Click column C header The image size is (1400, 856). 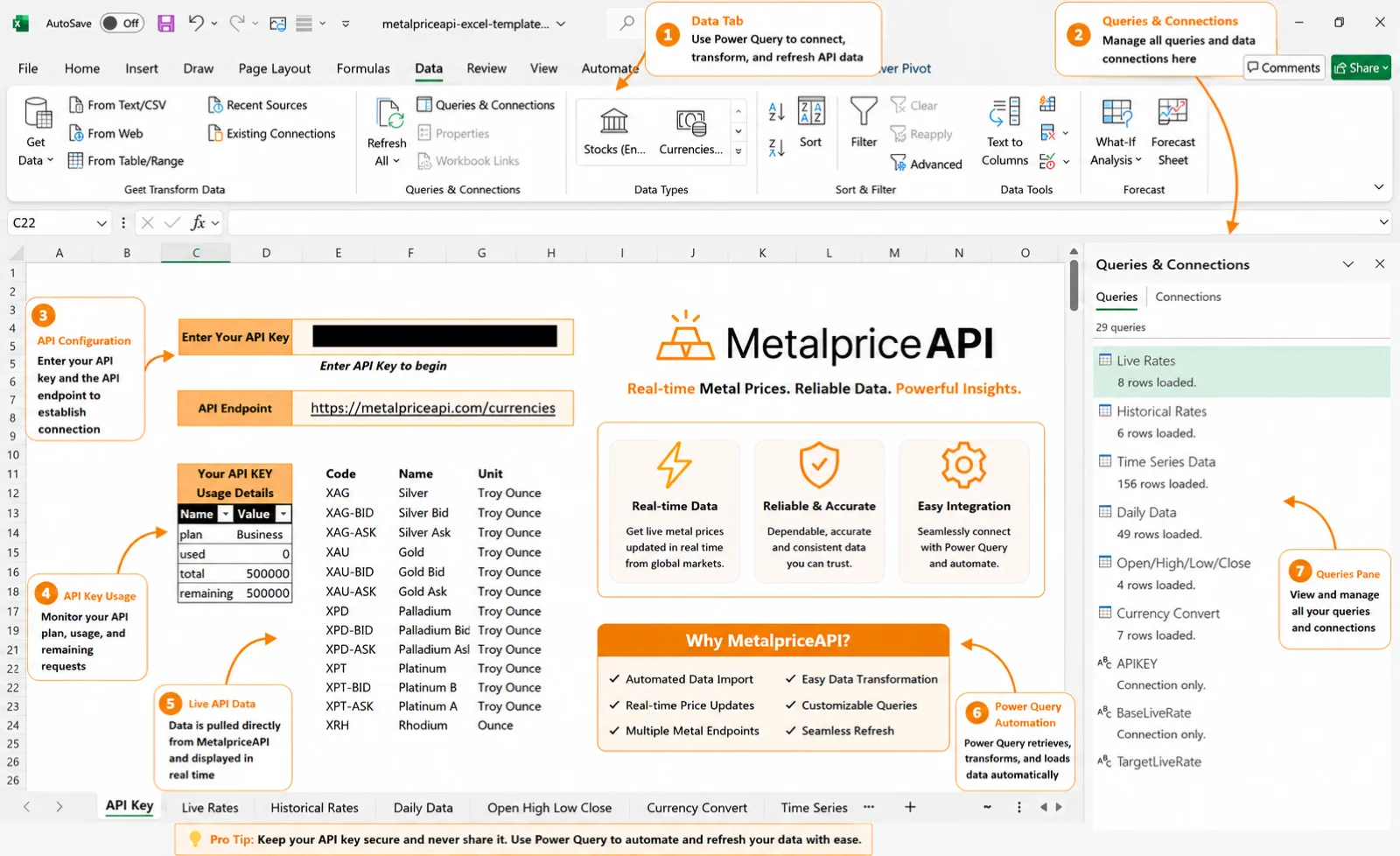tap(196, 253)
